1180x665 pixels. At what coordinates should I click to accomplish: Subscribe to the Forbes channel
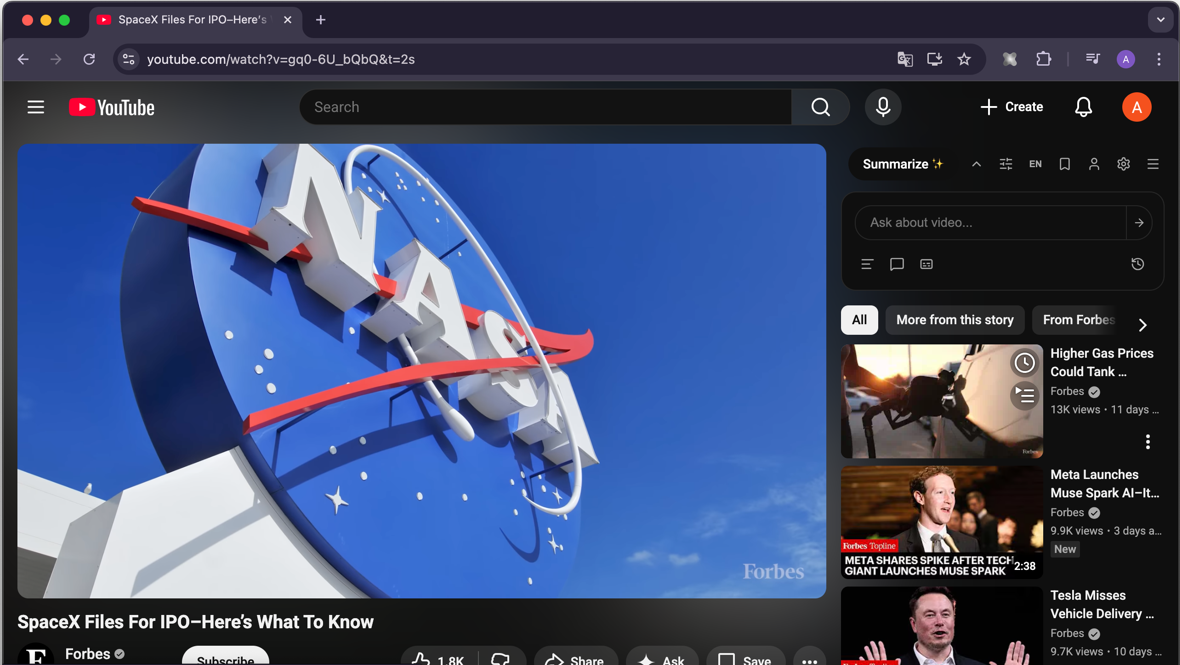[x=225, y=656]
